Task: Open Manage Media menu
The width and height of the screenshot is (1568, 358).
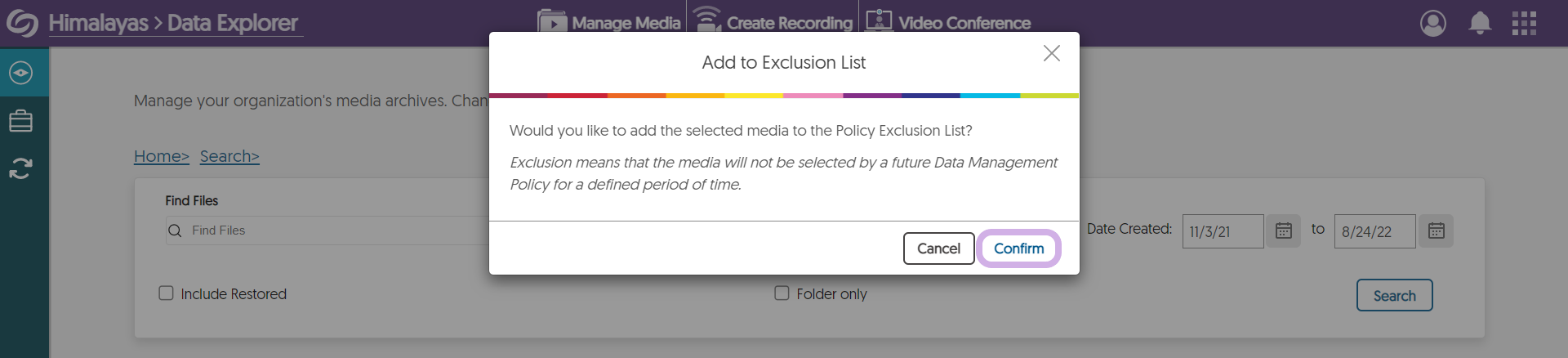Action: pyautogui.click(x=610, y=23)
